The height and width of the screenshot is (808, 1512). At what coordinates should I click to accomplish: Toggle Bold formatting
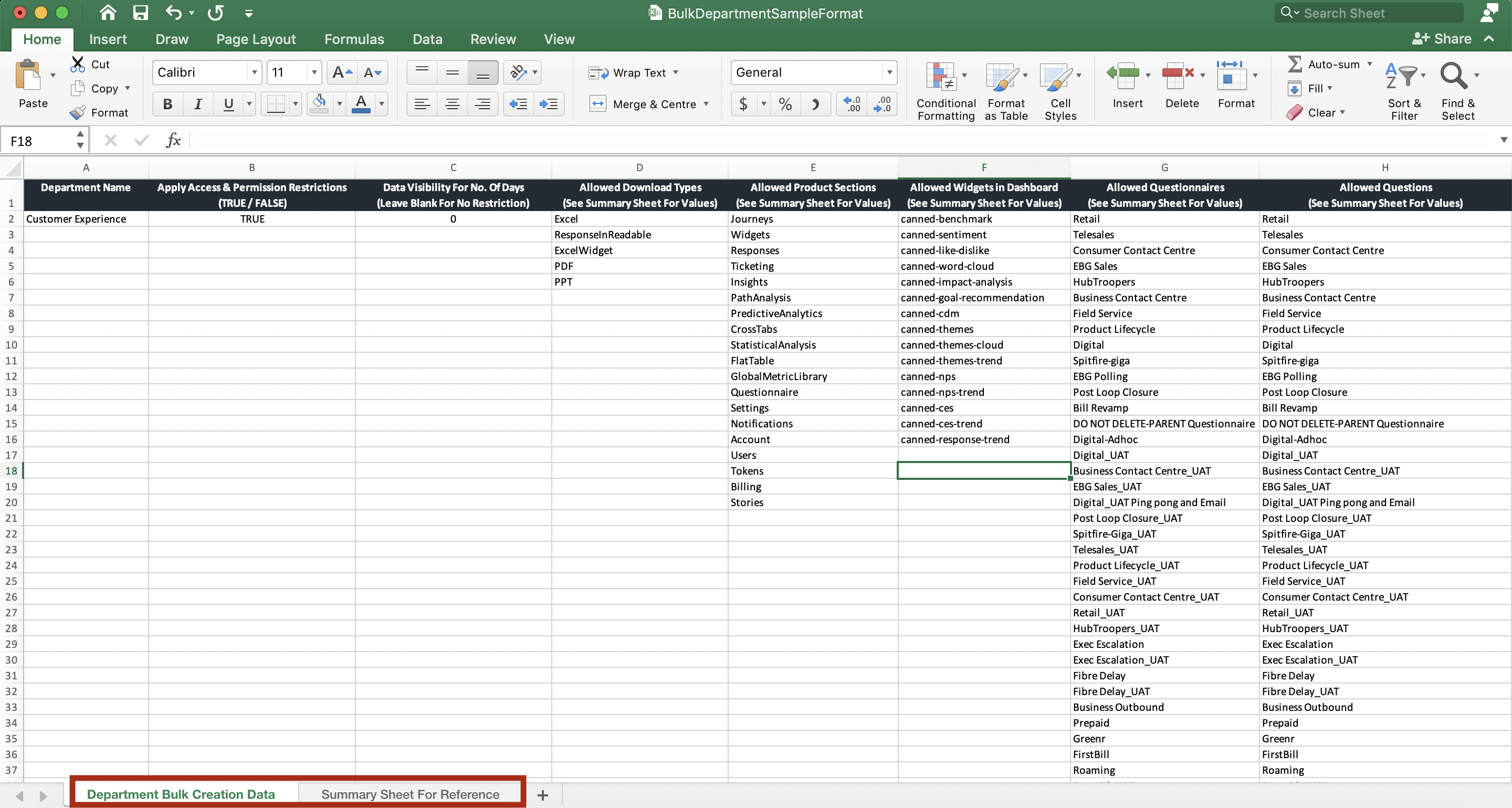point(167,104)
